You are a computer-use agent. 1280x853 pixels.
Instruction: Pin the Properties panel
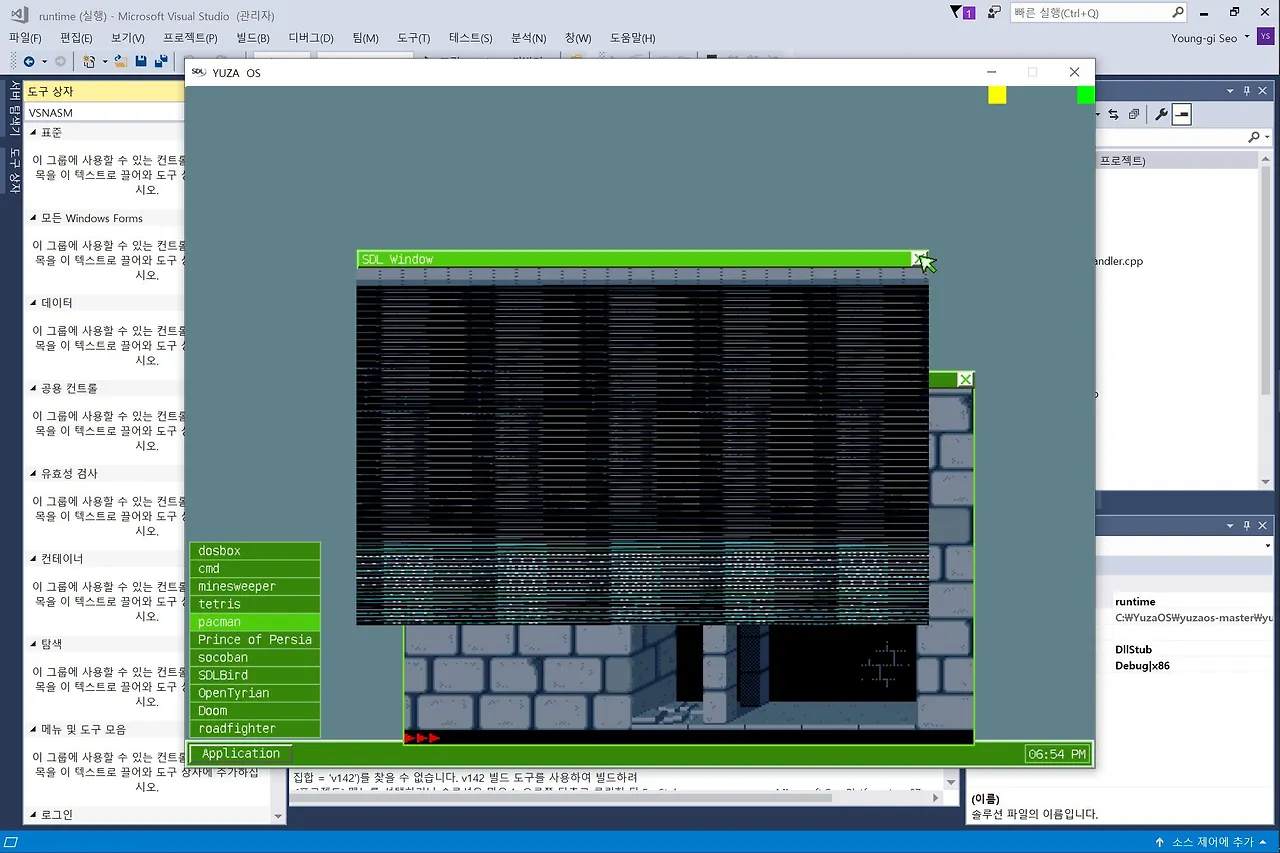(1247, 526)
